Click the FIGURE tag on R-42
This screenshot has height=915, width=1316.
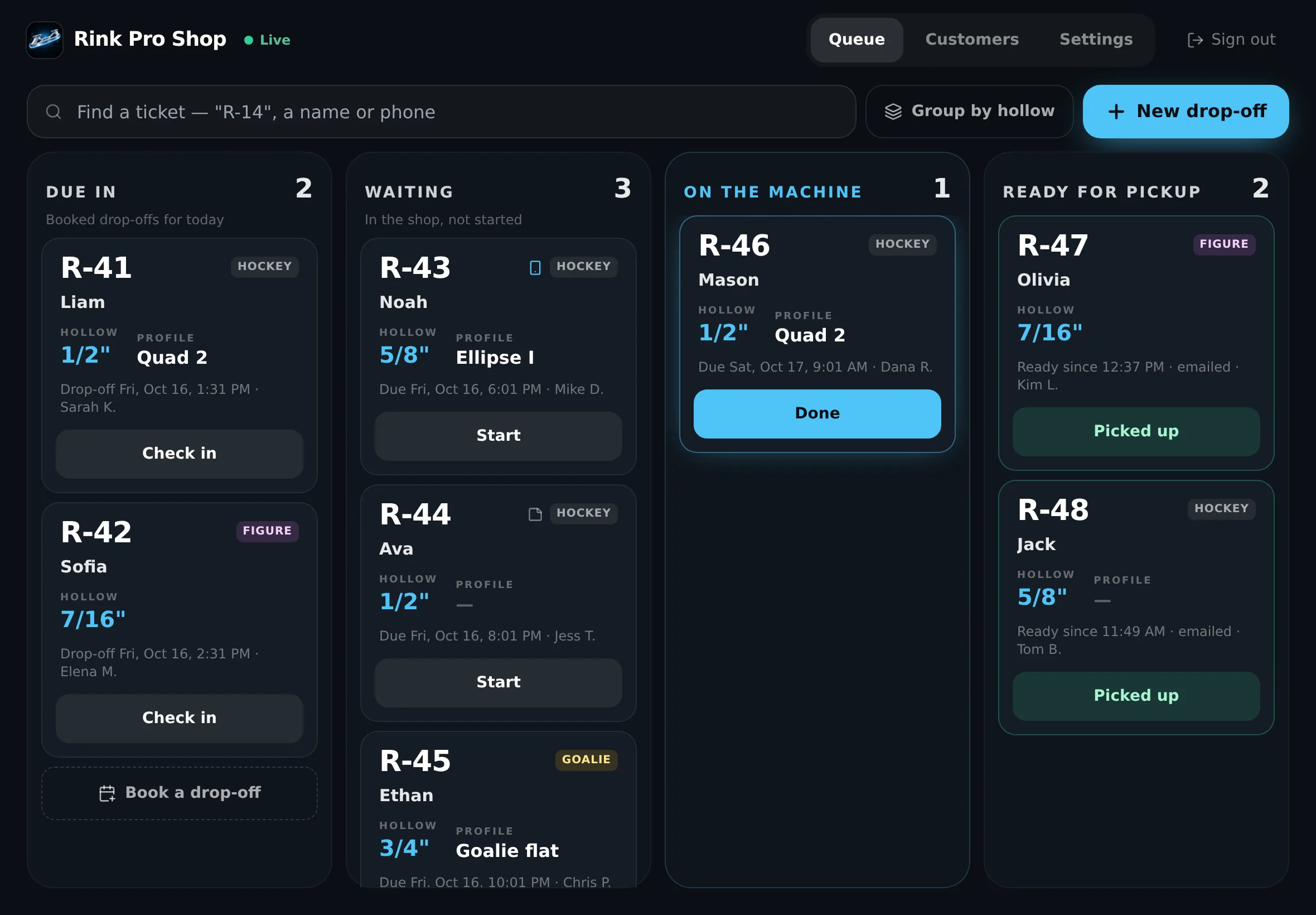pos(267,531)
